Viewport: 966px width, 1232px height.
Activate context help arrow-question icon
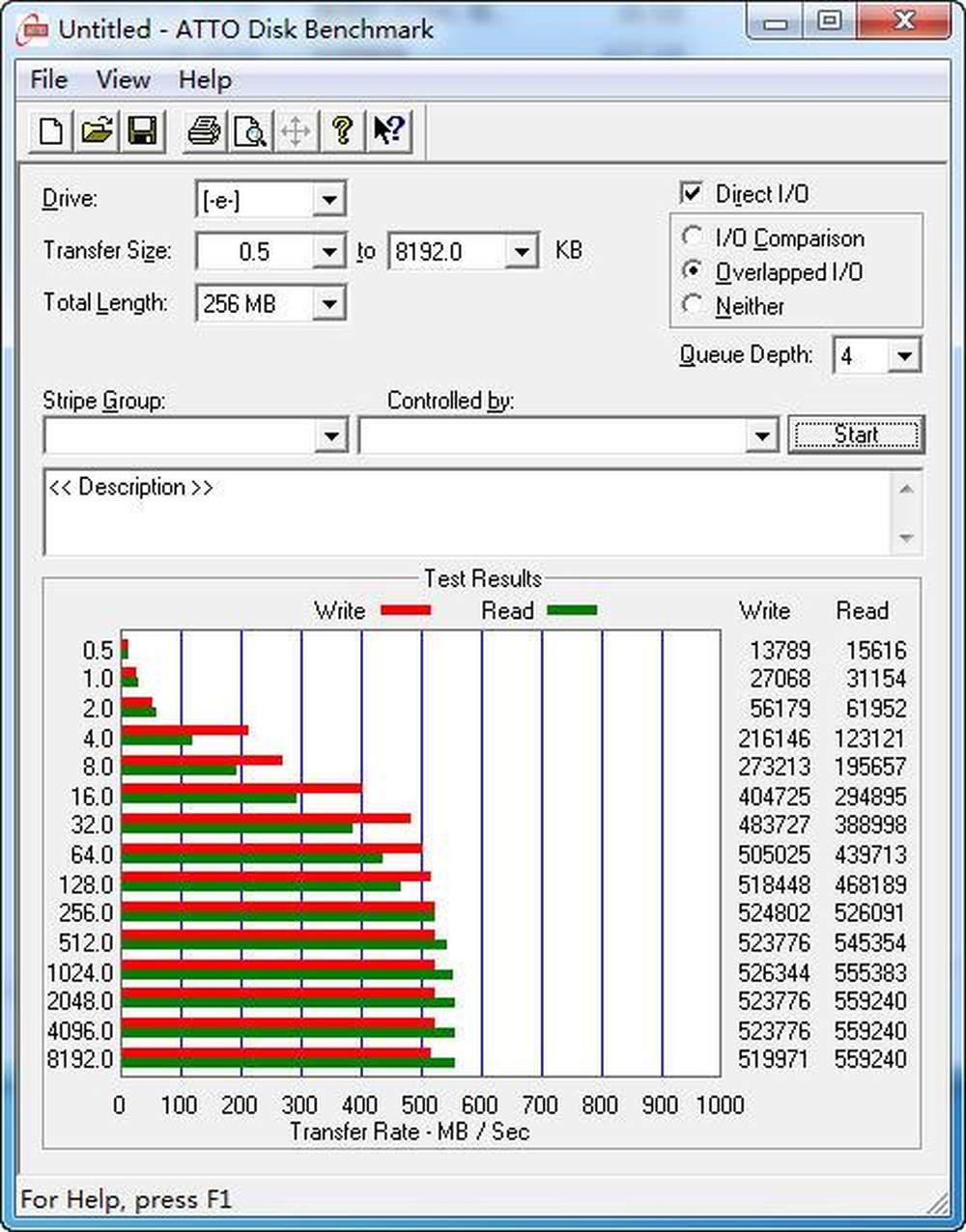tap(388, 130)
